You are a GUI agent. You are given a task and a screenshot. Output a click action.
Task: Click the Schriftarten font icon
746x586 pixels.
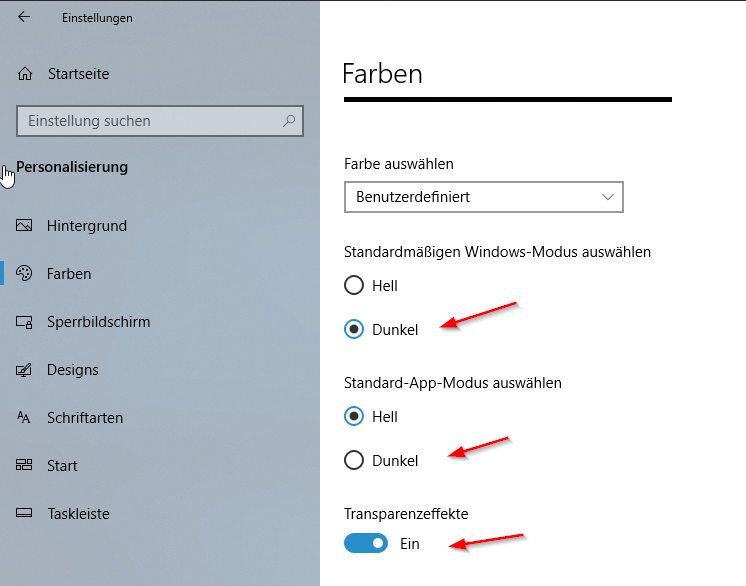(23, 418)
